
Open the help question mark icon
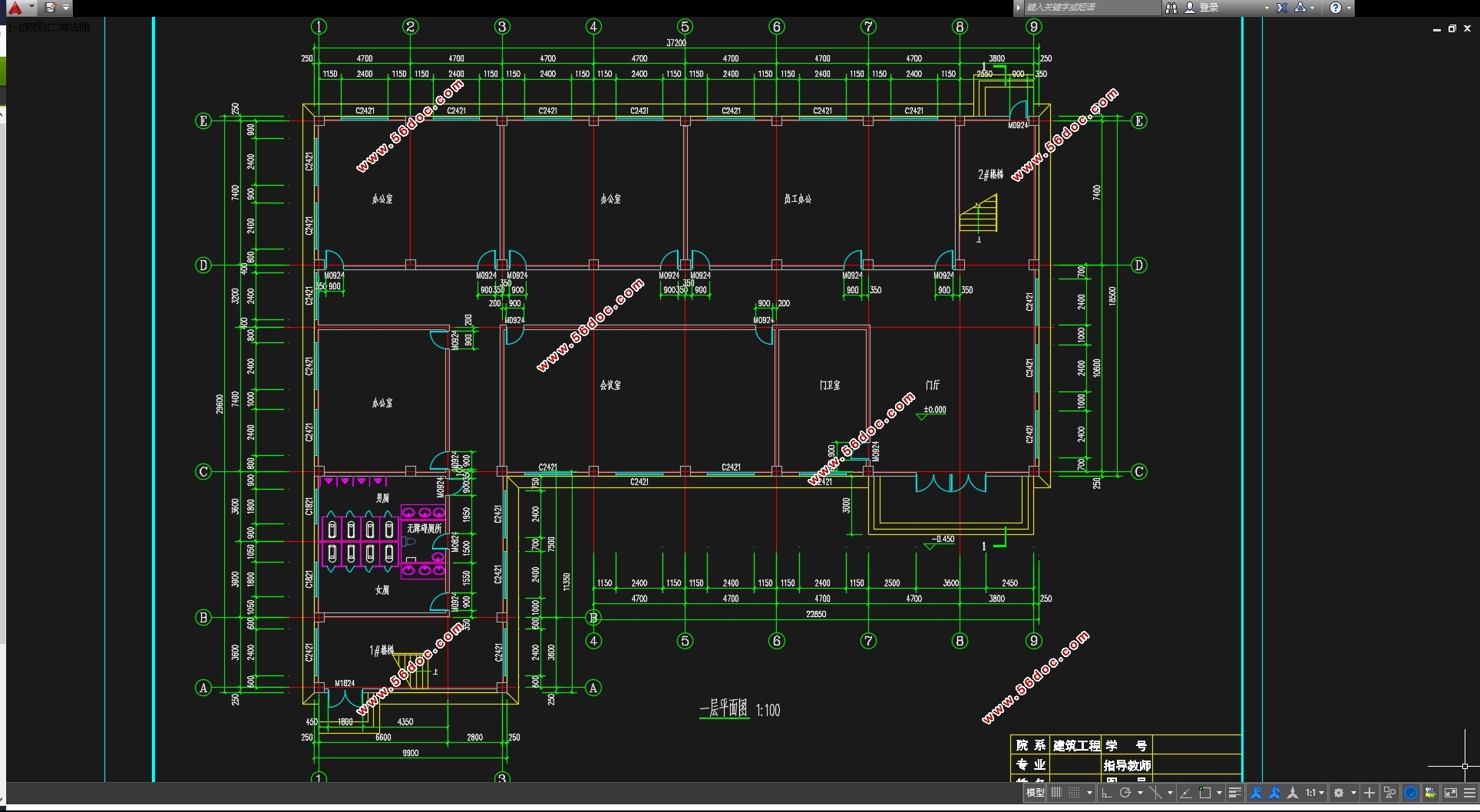click(x=1336, y=8)
